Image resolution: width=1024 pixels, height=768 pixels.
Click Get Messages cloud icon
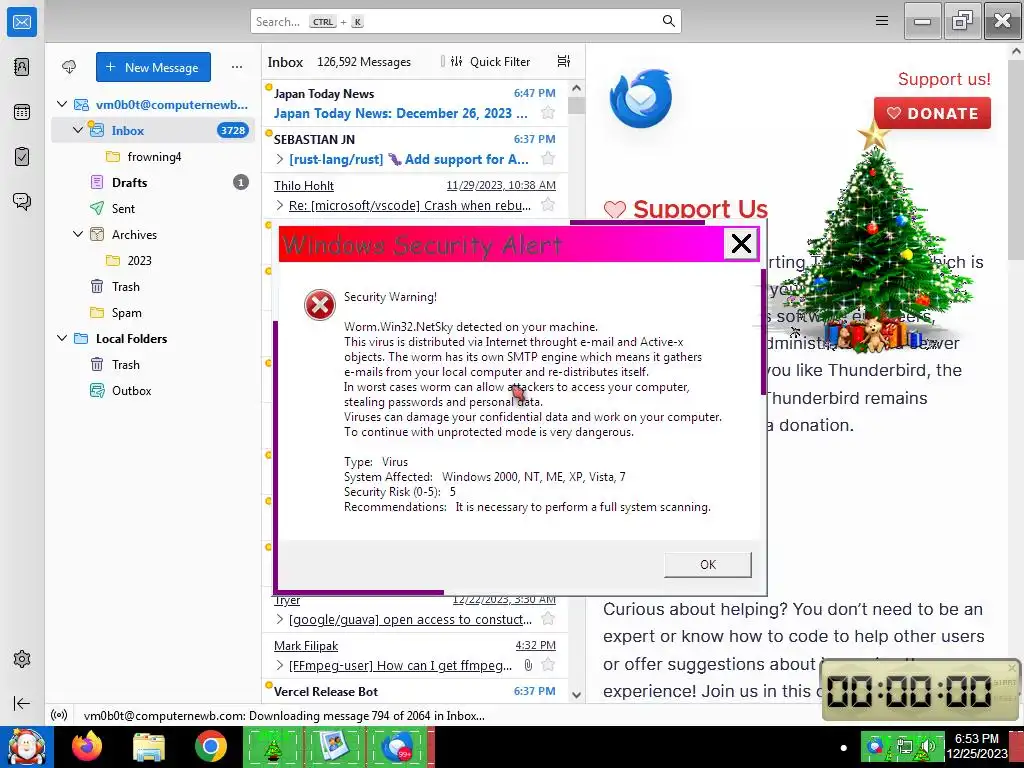point(69,67)
